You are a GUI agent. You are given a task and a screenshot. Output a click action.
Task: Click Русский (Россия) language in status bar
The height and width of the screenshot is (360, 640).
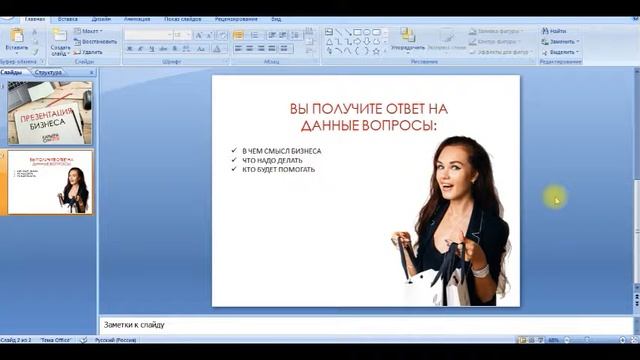[x=116, y=340]
